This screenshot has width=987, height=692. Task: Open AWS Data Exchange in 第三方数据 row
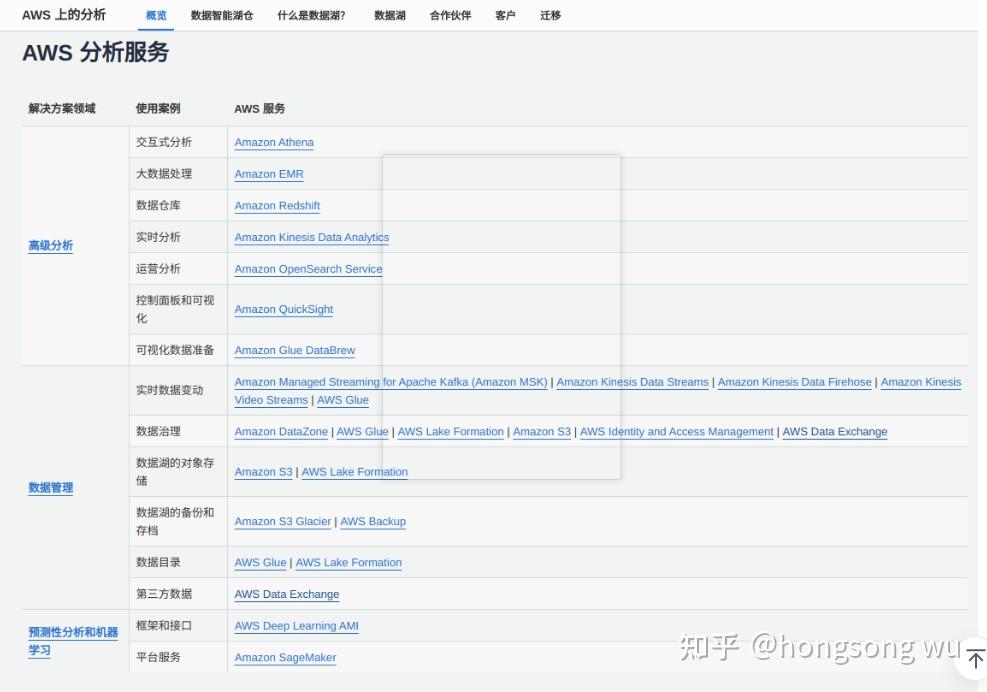(286, 594)
